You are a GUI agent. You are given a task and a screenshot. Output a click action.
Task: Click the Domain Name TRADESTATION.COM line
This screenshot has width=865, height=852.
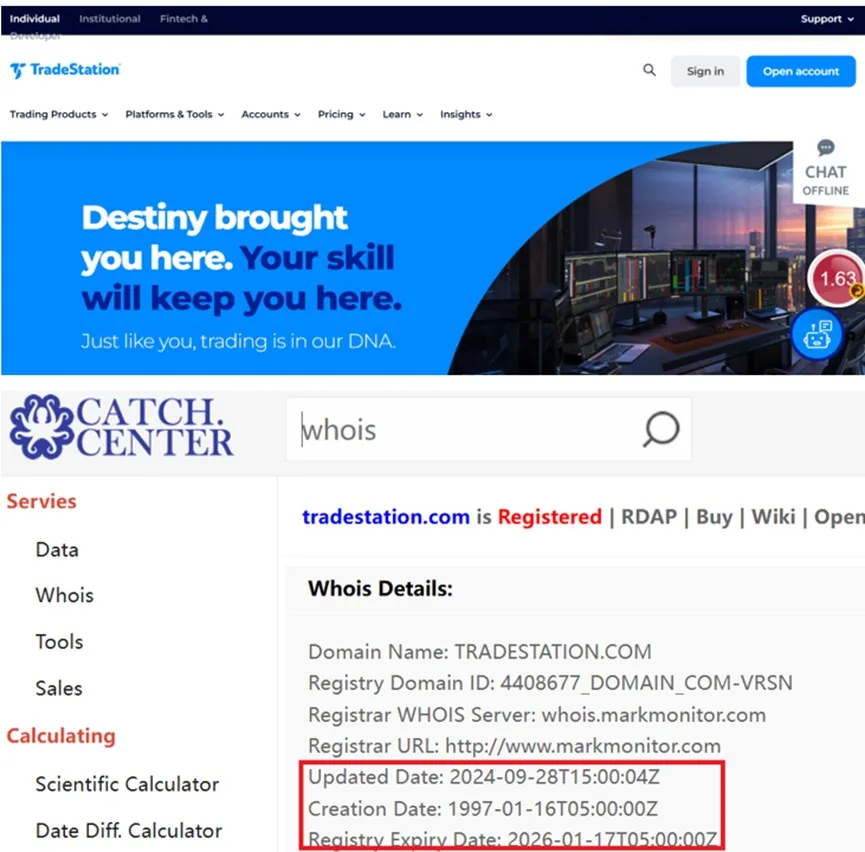click(479, 652)
